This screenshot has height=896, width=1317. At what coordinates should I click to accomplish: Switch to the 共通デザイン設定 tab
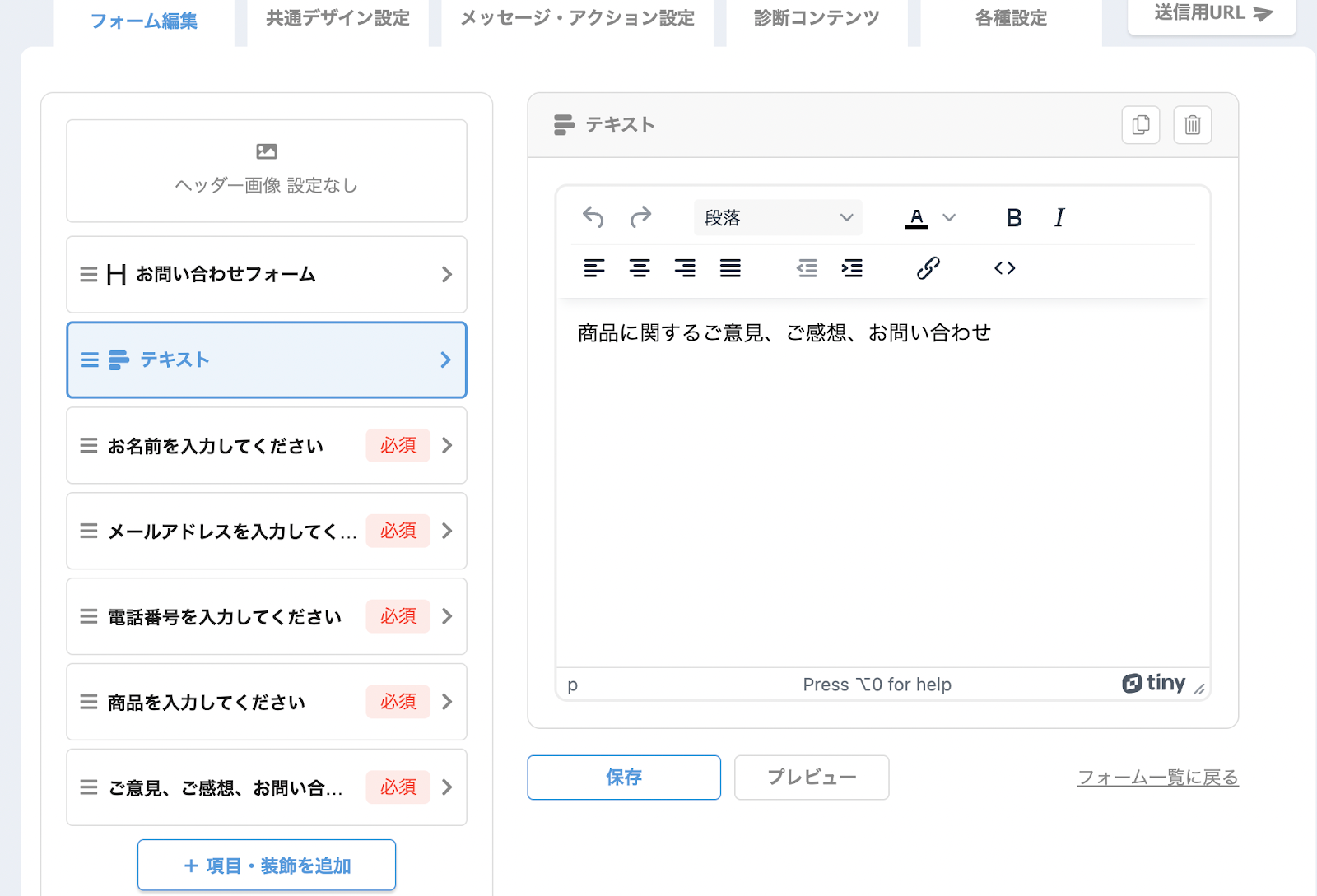(337, 19)
